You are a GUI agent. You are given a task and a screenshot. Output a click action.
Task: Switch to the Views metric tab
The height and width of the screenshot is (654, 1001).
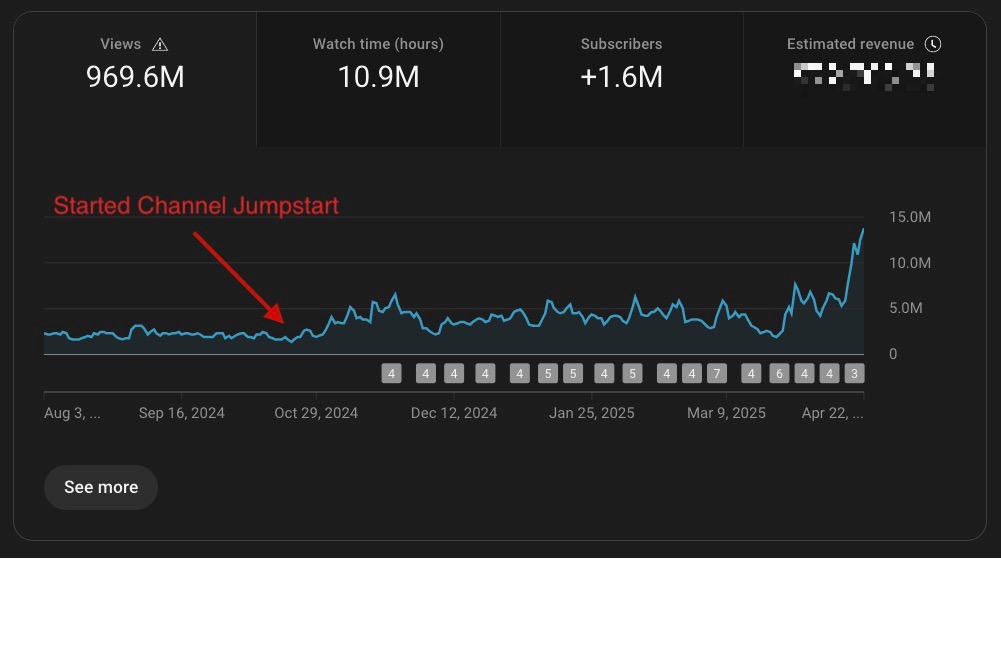[134, 60]
